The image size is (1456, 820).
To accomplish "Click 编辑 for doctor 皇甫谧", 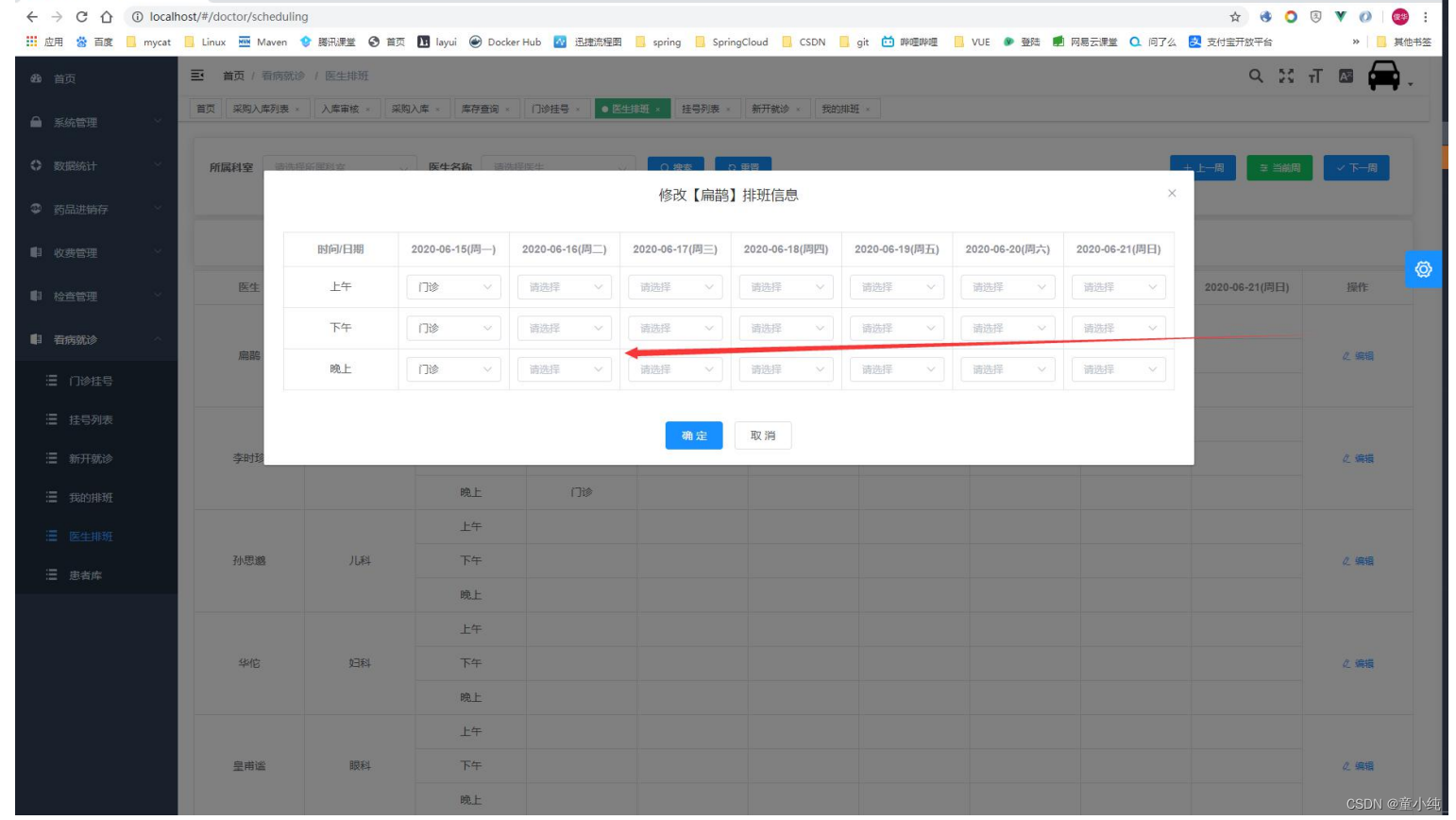I will click(x=1358, y=766).
